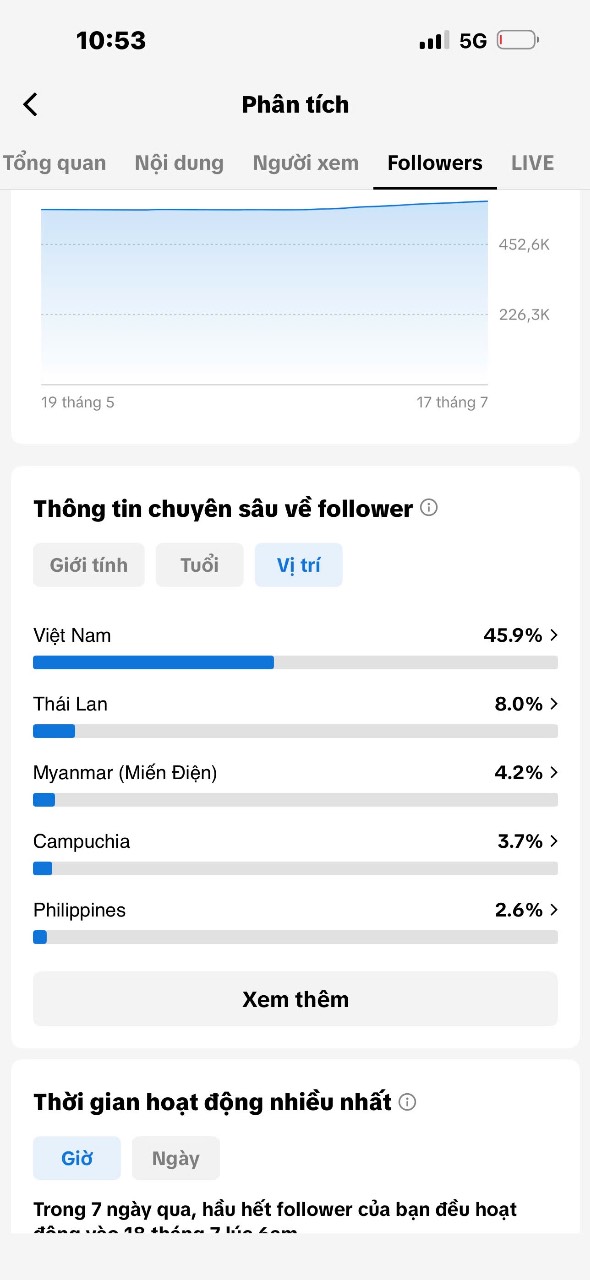Open the LIVE tab
Image resolution: width=590 pixels, height=1280 pixels.
[x=532, y=163]
